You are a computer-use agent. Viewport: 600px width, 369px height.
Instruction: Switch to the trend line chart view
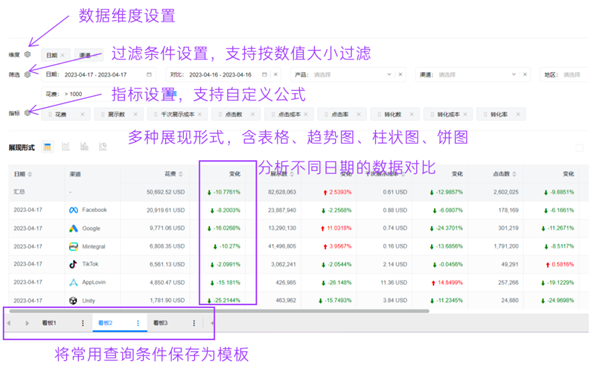[66, 147]
